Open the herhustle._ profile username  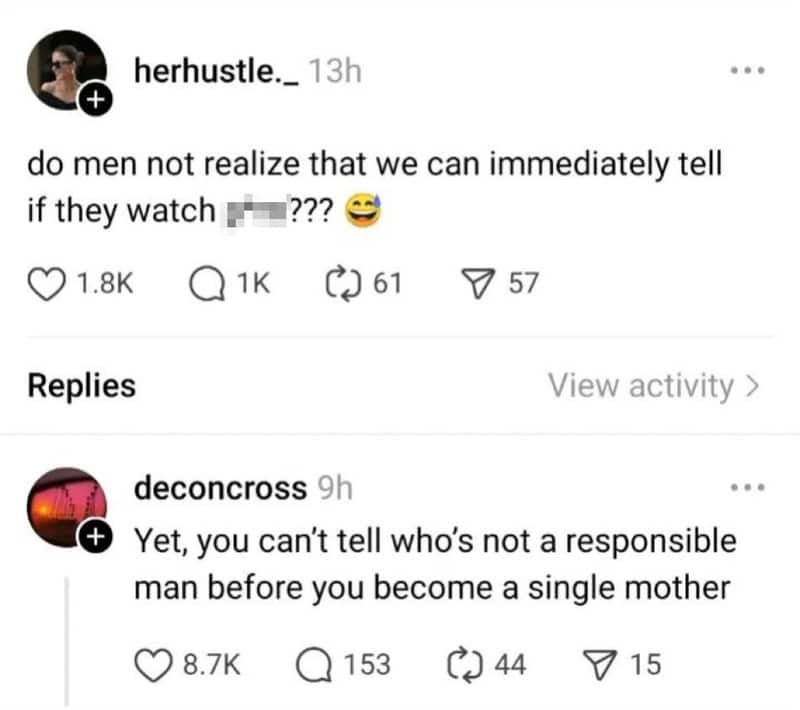[x=216, y=71]
